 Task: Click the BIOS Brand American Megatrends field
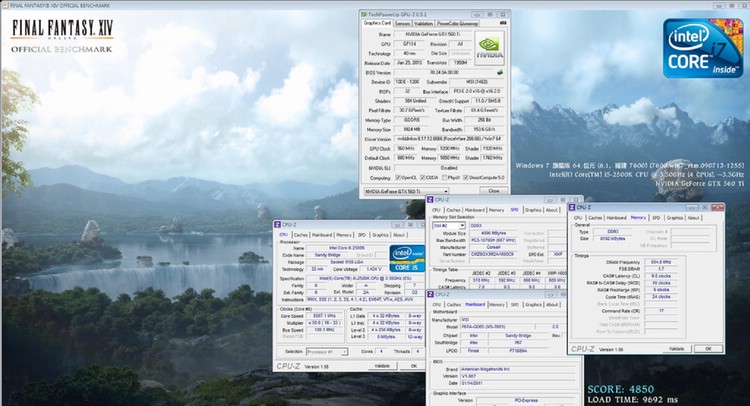tap(518, 369)
